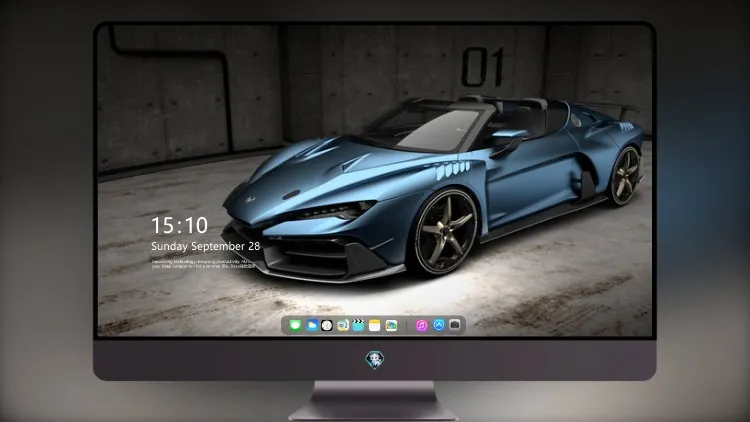This screenshot has height=422, width=750.
Task: Open the pink iTunes music app
Action: tap(421, 325)
